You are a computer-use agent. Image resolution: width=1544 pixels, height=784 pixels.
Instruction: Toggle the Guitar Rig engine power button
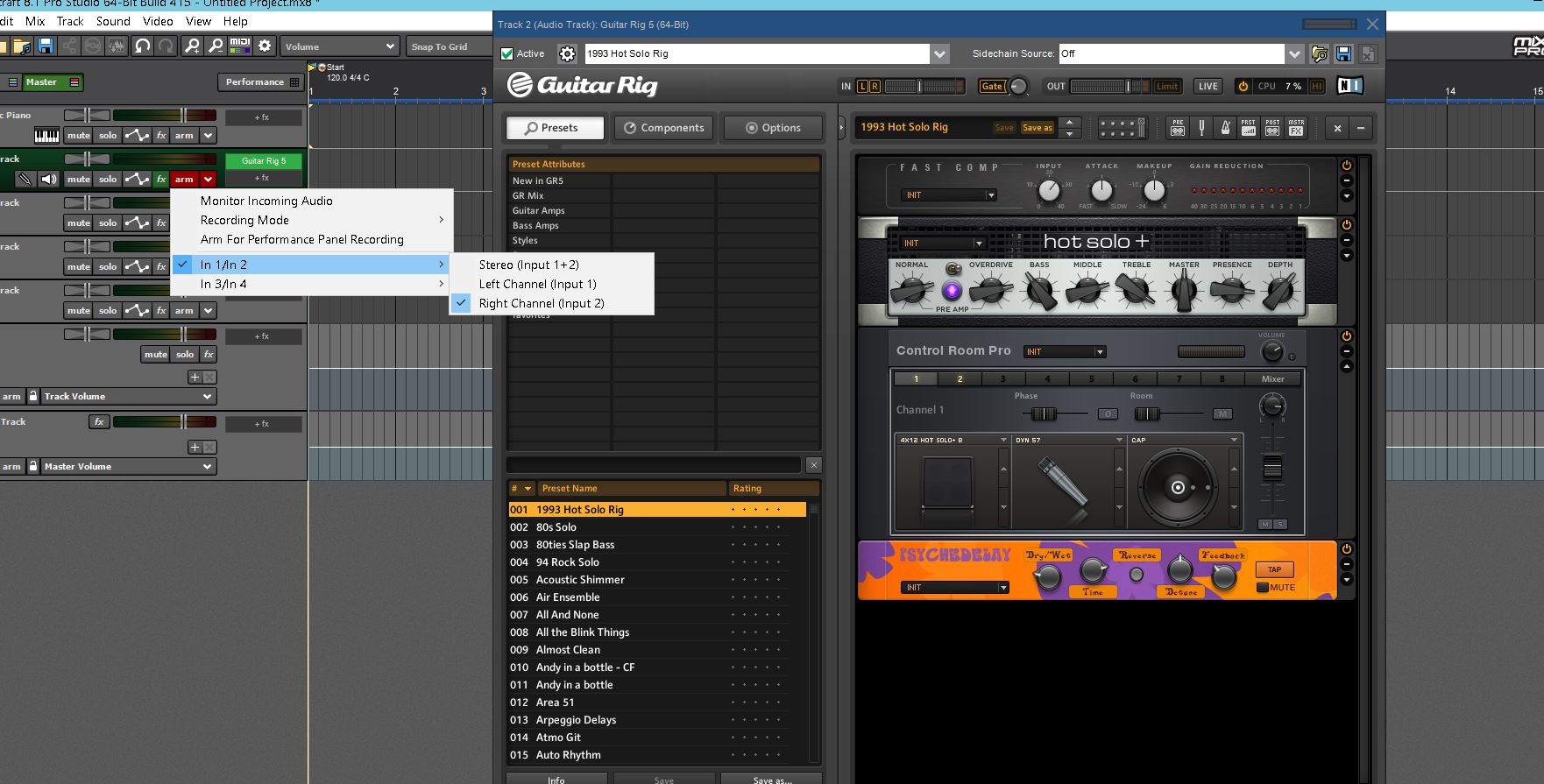tap(1243, 86)
